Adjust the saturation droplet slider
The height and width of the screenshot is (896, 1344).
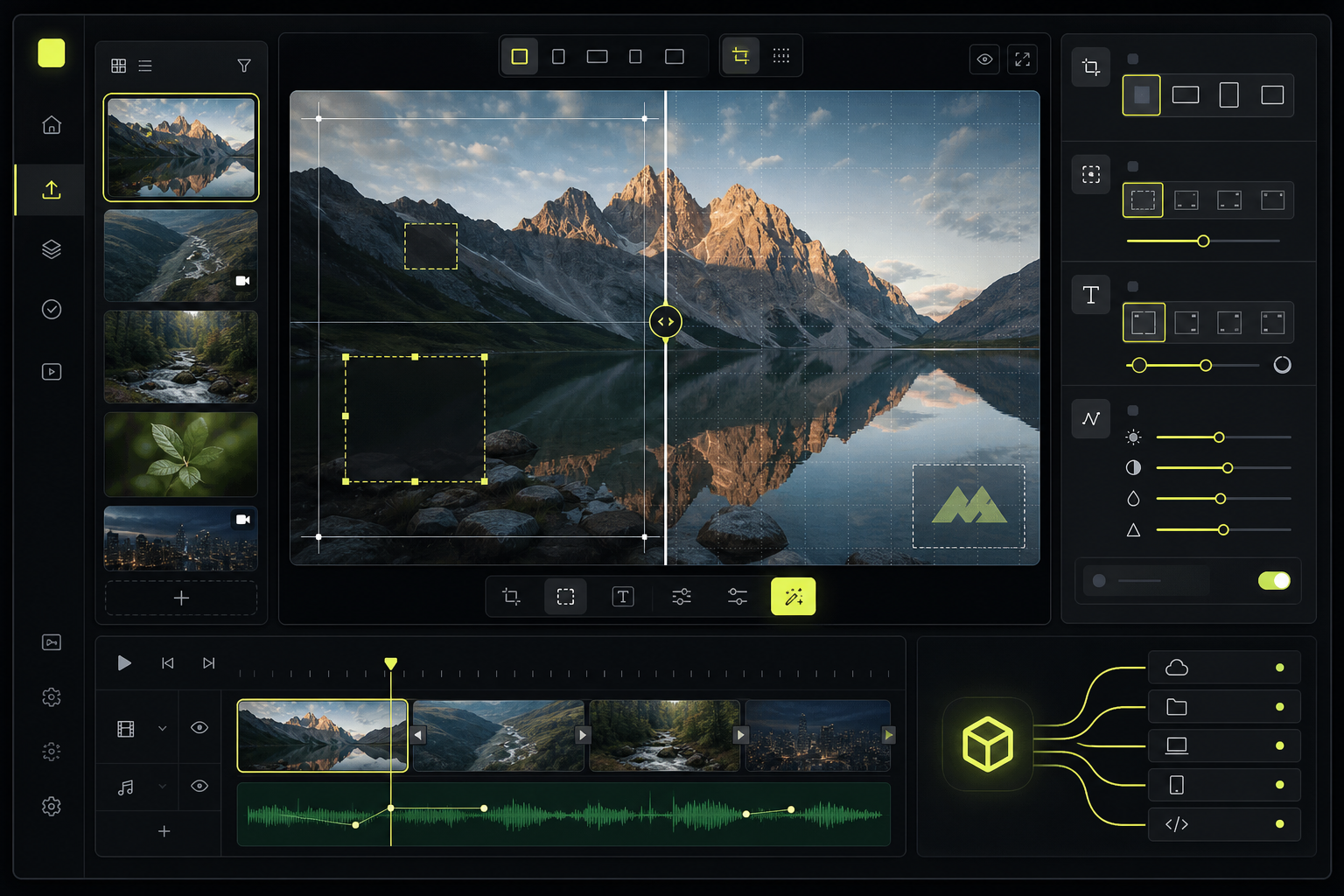click(1223, 499)
